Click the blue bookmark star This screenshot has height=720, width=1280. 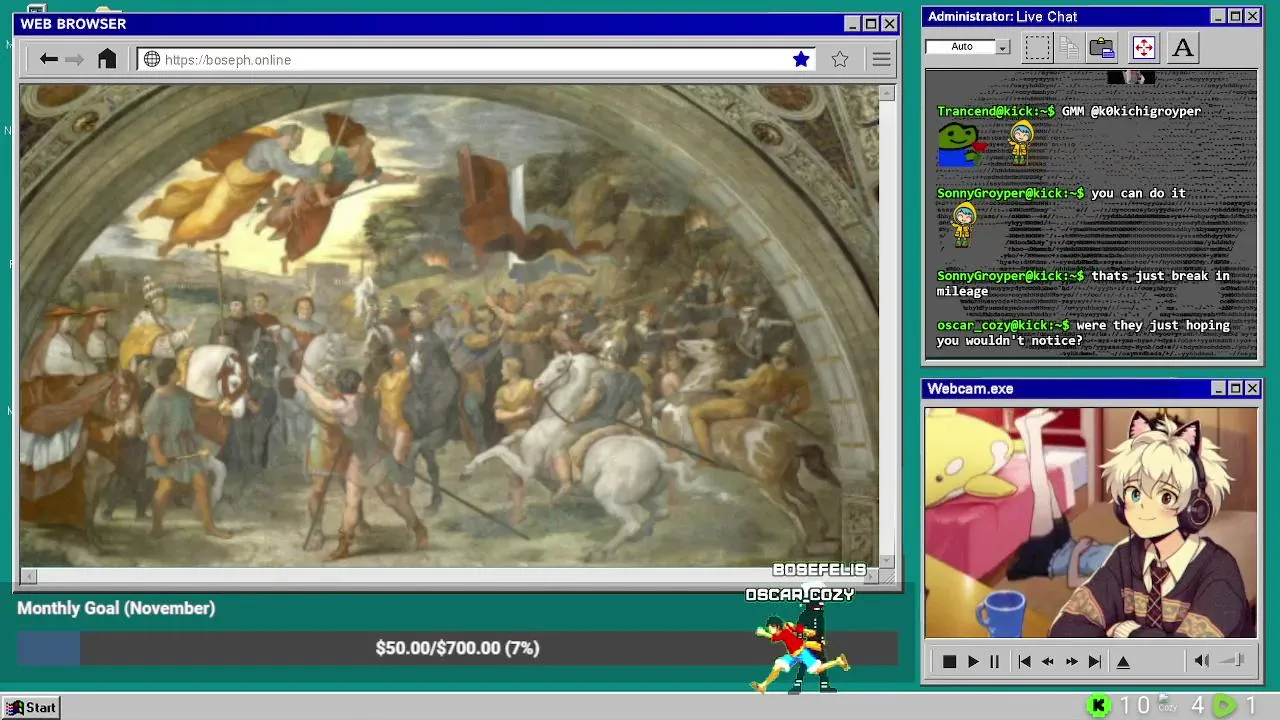click(801, 60)
